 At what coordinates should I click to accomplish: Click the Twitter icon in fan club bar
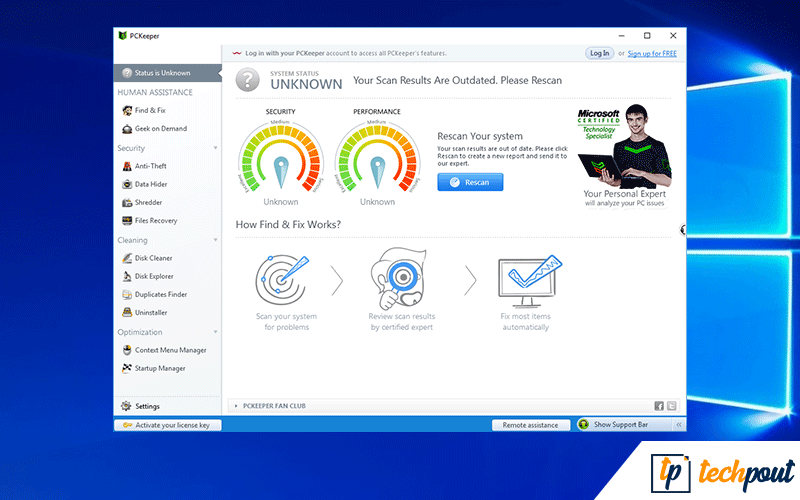[672, 406]
